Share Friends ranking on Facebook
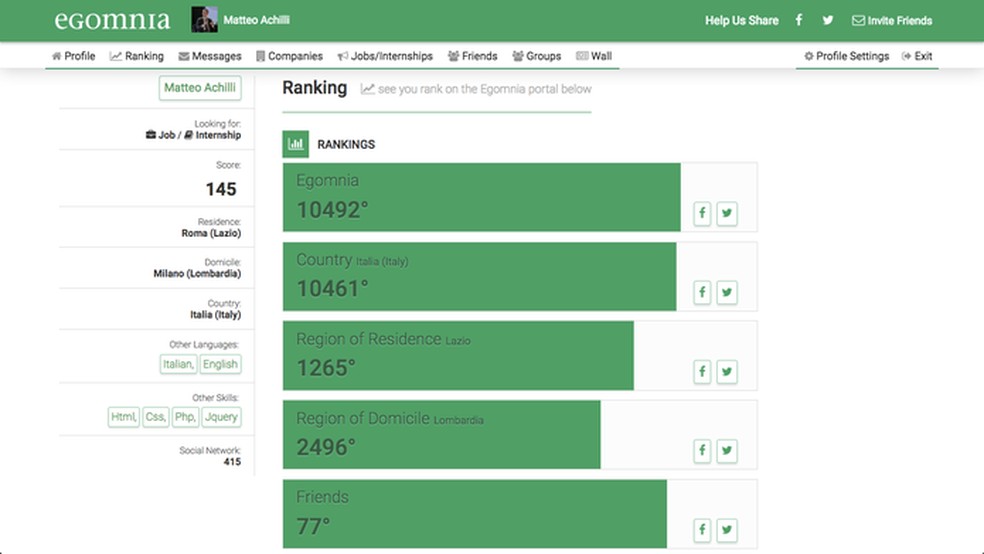Screen dimensions: 984x554 pyautogui.click(x=702, y=530)
